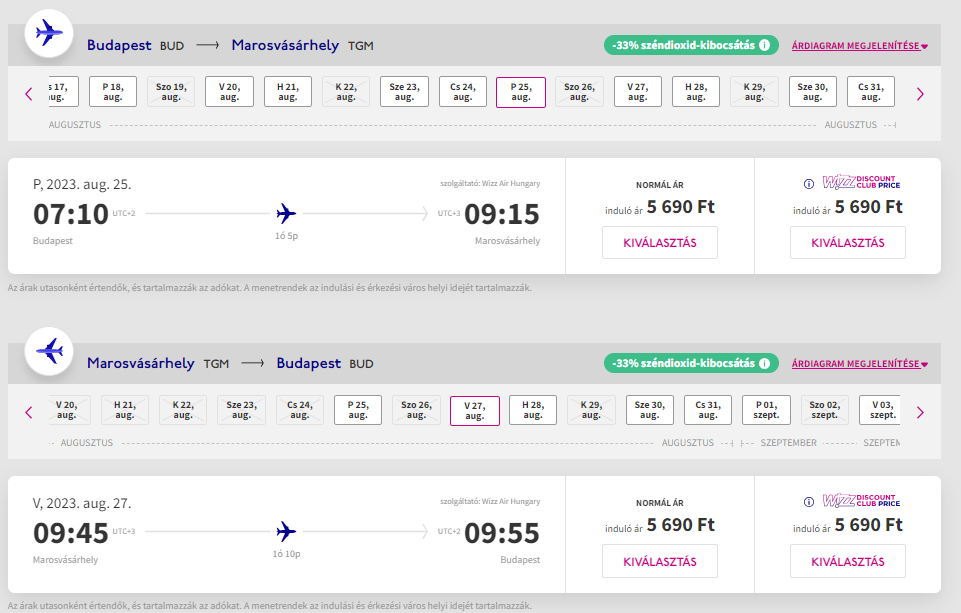Choose normal price for return flight KIVÁLASZTÁS
Viewport: 961px width, 613px height.
(x=659, y=561)
